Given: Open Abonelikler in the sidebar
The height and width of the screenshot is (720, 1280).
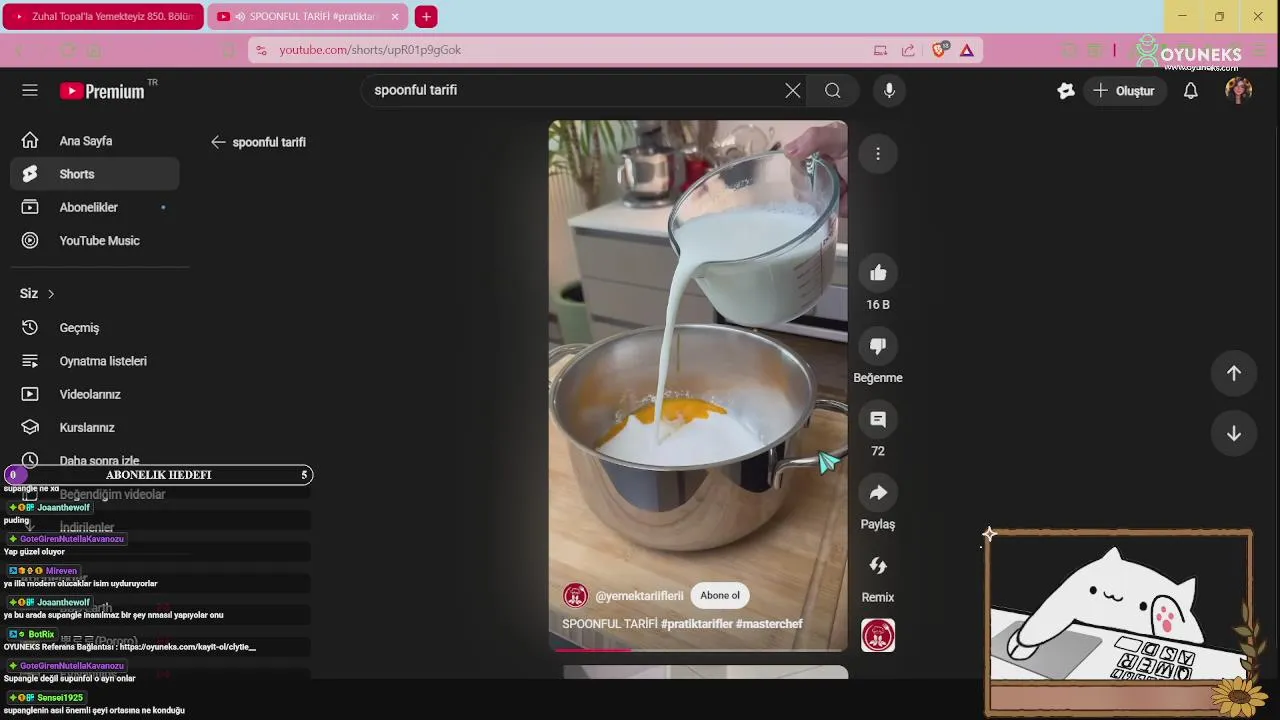Looking at the screenshot, I should point(95,207).
